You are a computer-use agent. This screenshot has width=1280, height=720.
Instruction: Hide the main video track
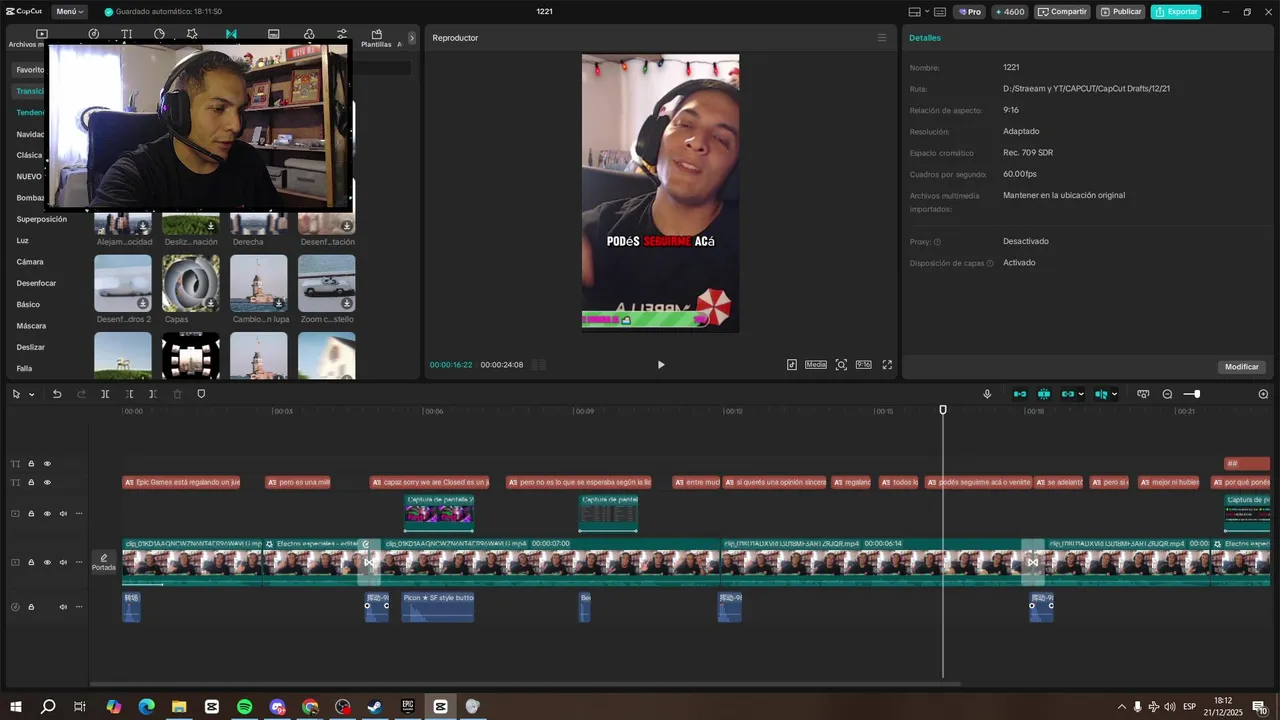tap(47, 563)
